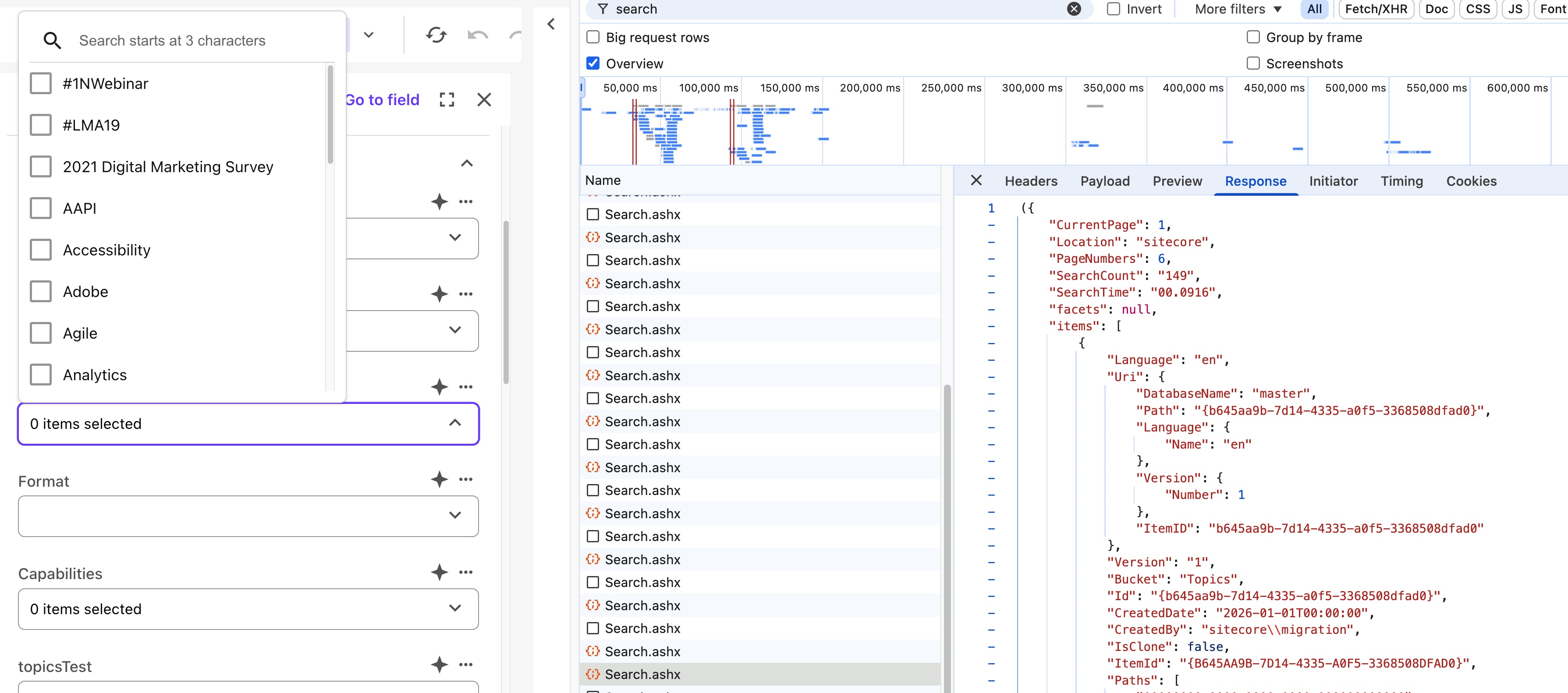Check 2021 Digital Marketing Survey option
Viewport: 1568px width, 693px height.
tap(41, 167)
